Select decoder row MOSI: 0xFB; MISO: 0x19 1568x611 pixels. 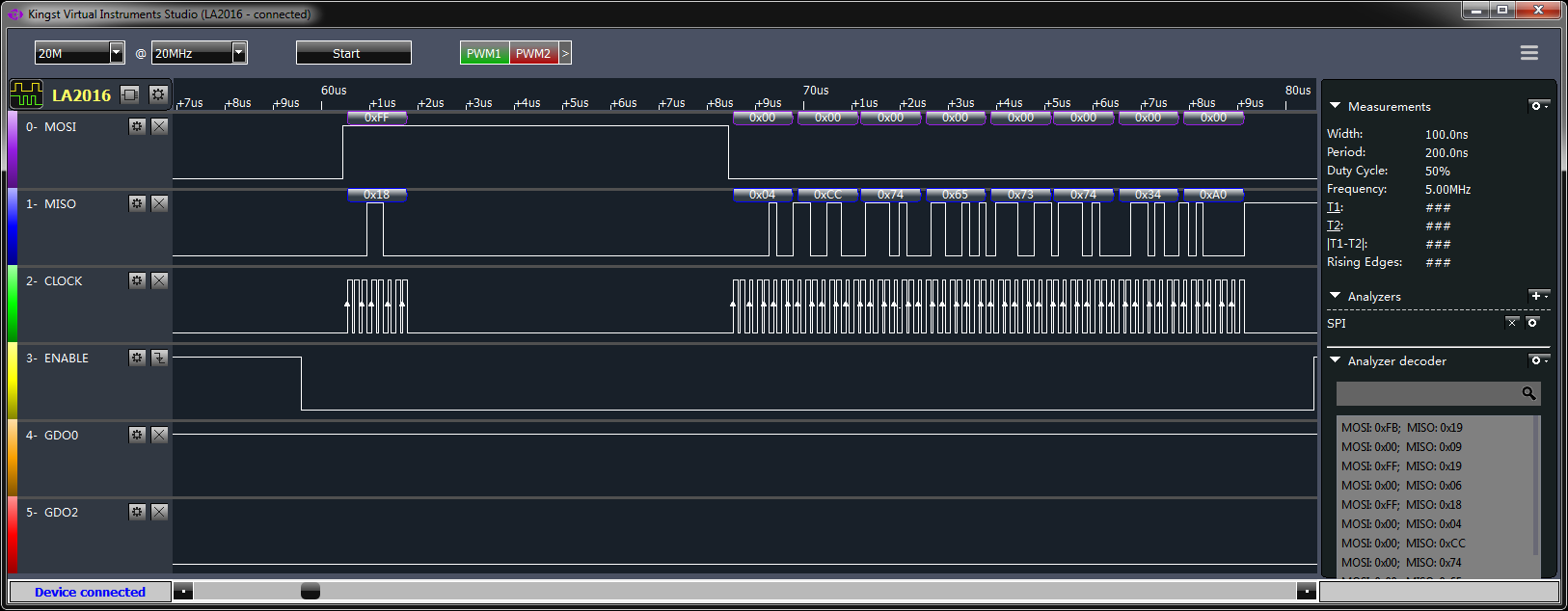pos(1401,428)
